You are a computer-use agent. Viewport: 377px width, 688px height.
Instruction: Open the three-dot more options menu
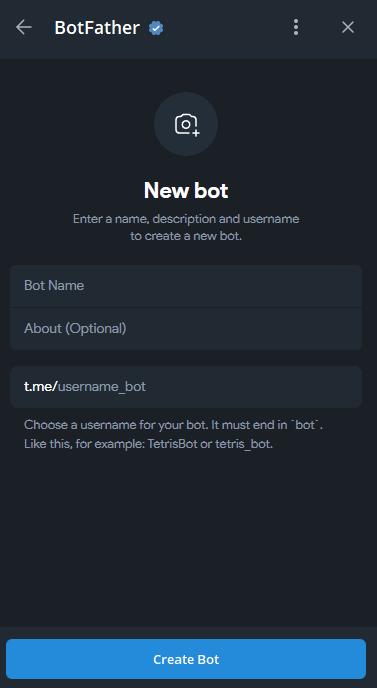(296, 27)
